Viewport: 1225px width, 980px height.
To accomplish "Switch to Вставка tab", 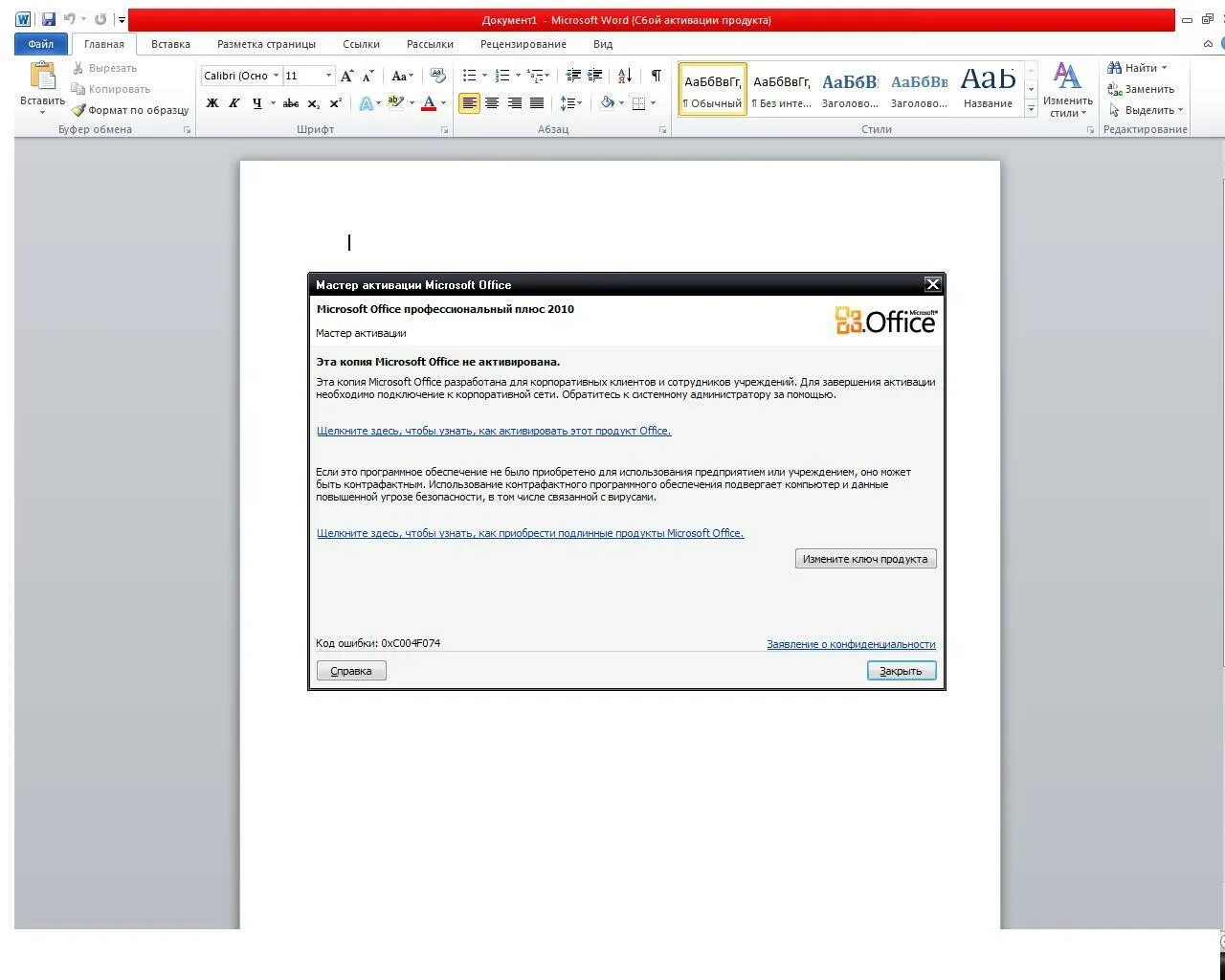I will 170,44.
